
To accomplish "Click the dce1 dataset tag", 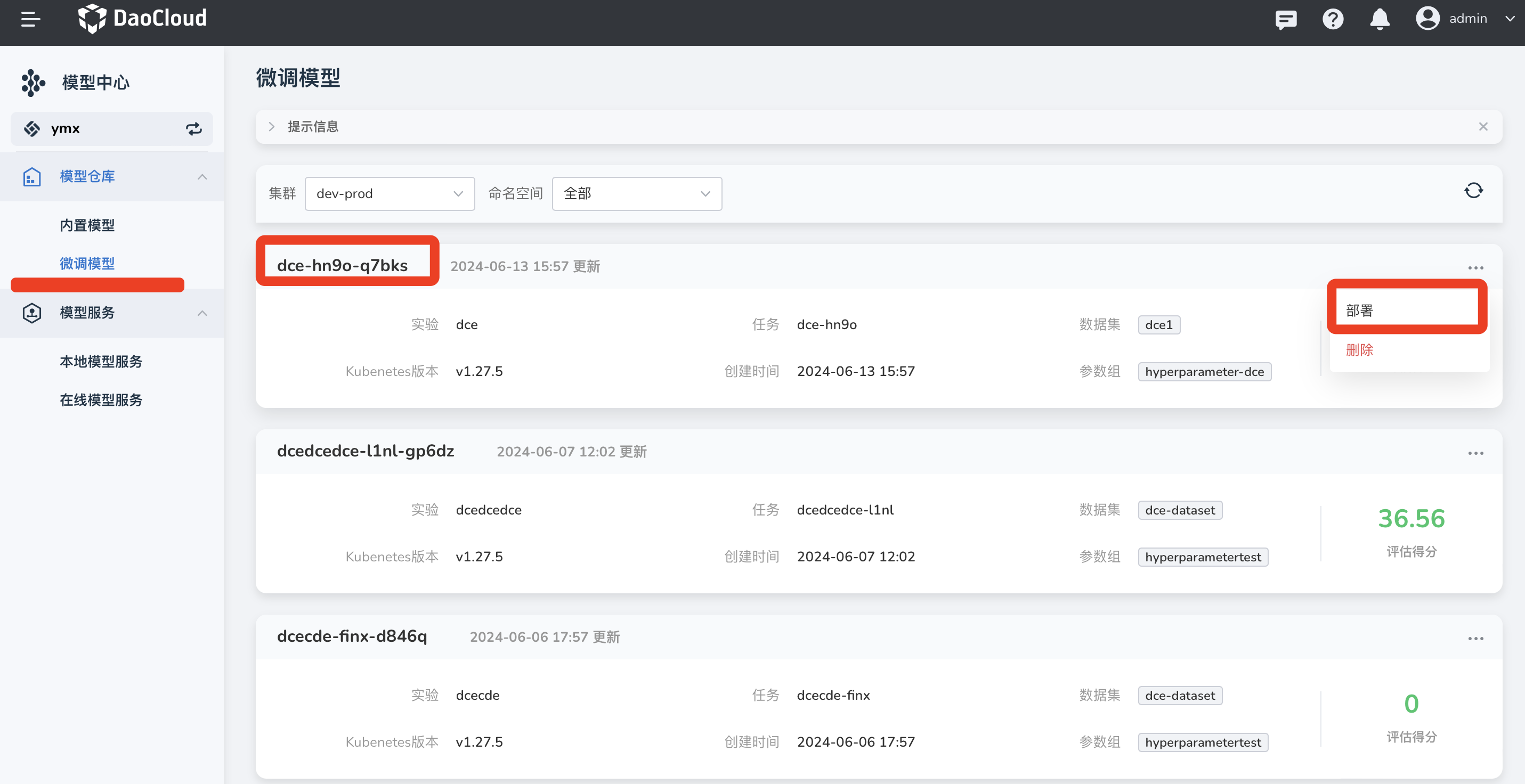I will click(x=1158, y=324).
